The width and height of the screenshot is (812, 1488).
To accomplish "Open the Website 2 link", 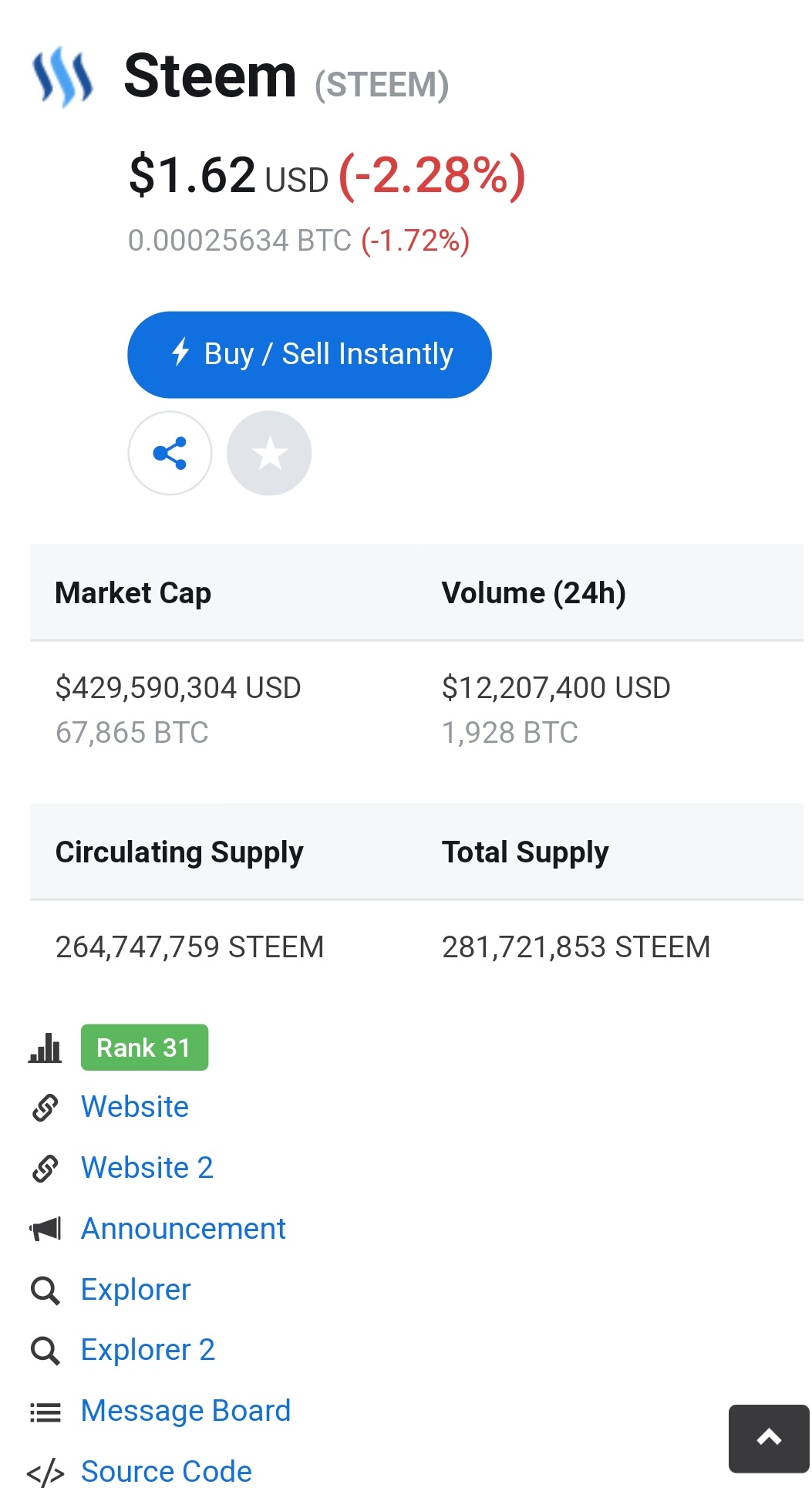I will 147,1167.
